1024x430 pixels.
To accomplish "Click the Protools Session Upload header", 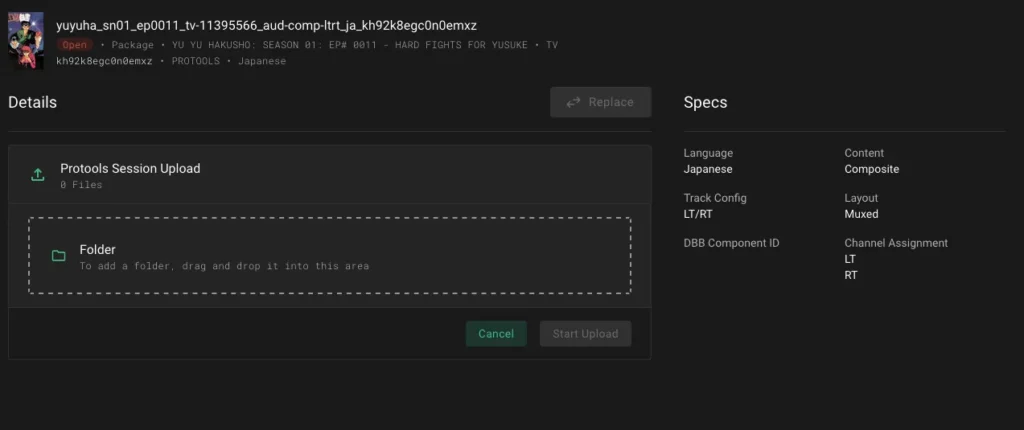I will click(x=130, y=168).
